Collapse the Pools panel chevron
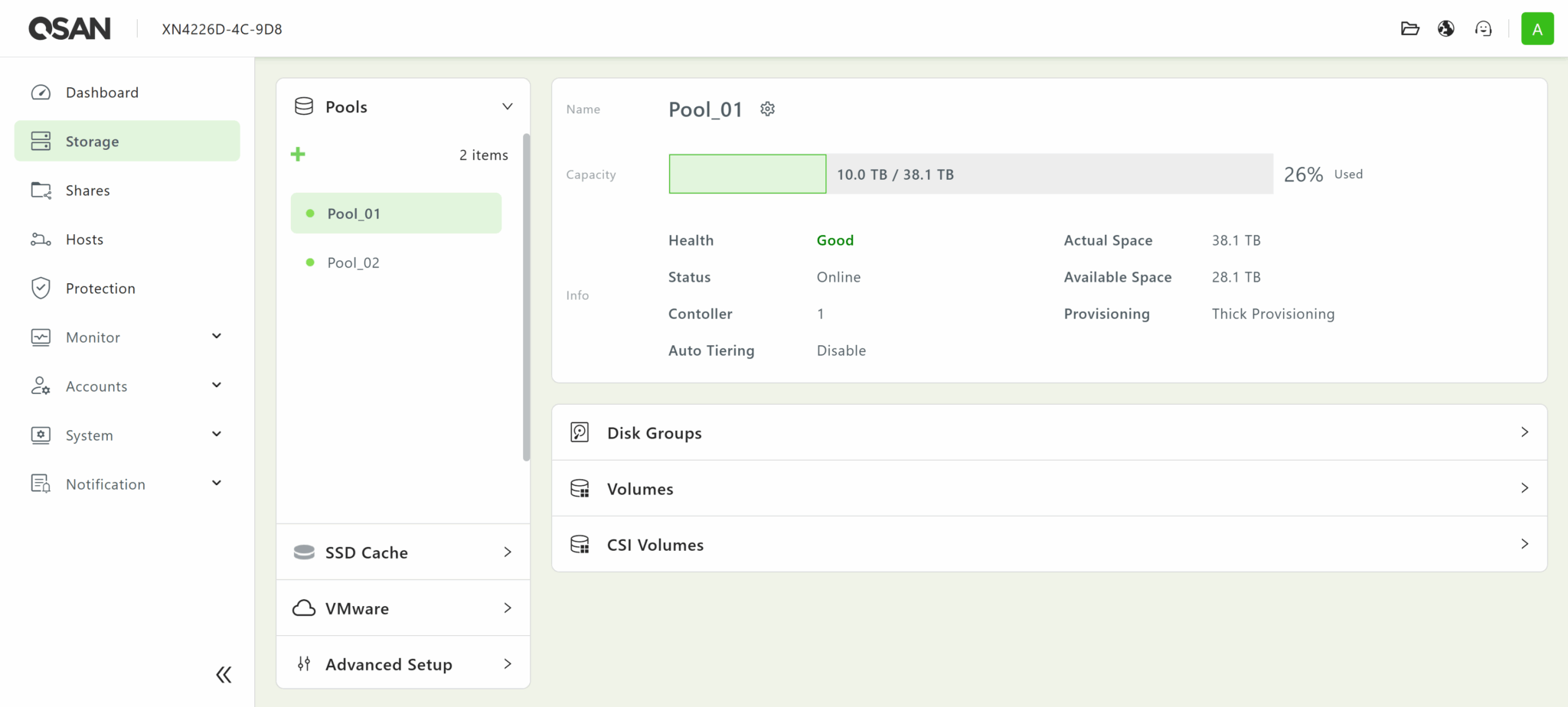1568x707 pixels. pyautogui.click(x=507, y=106)
